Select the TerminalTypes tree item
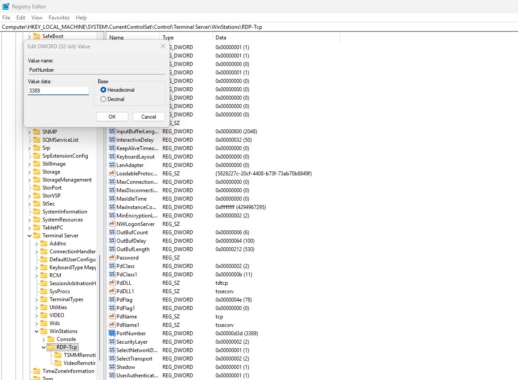This screenshot has height=380, width=518. [x=66, y=299]
